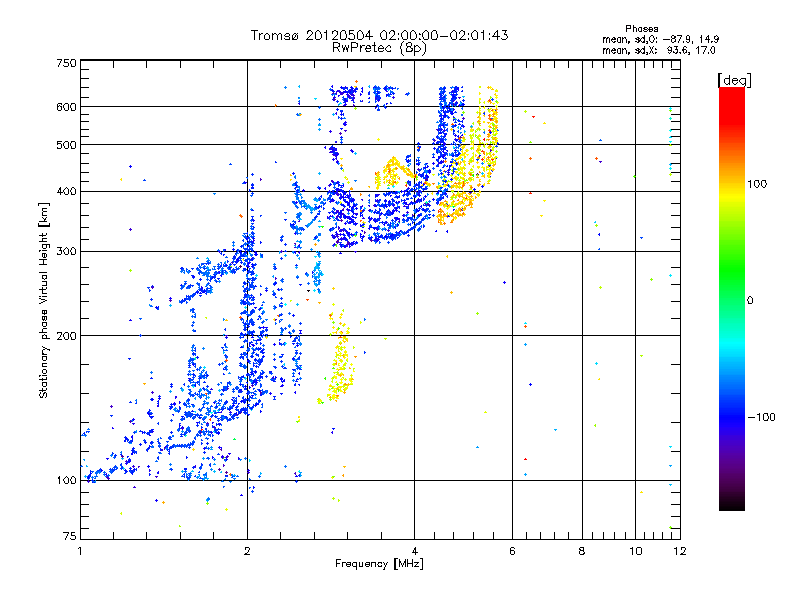Click the y-axis tick label '300'
Viewport: 800px width, 600px height.
66,252
